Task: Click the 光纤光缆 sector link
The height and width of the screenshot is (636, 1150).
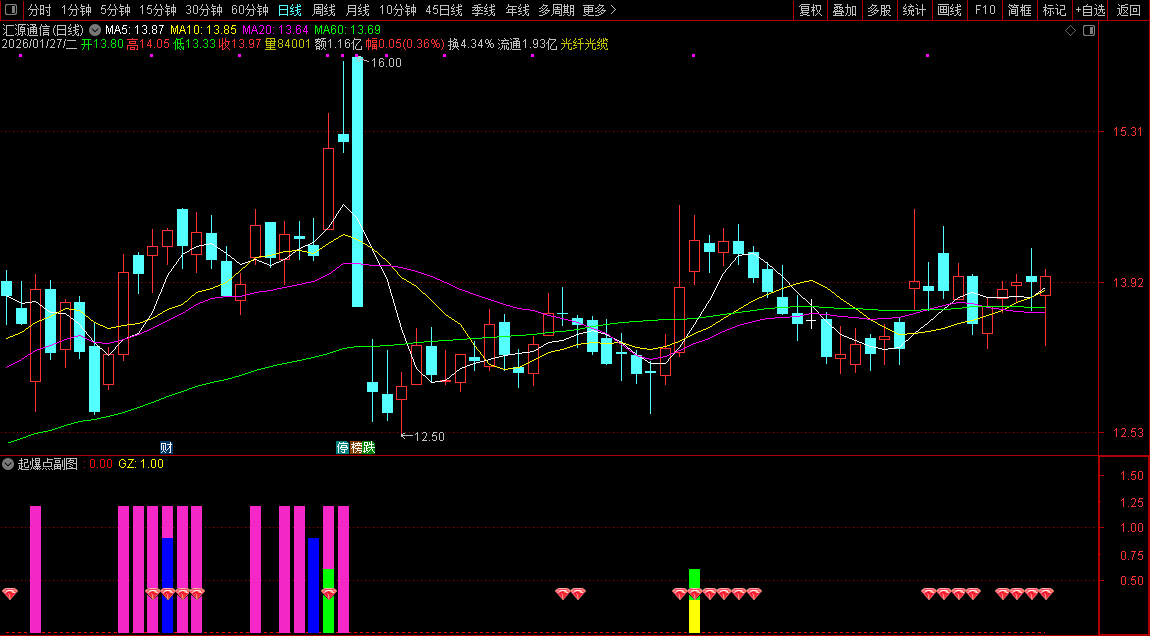Action: click(585, 44)
